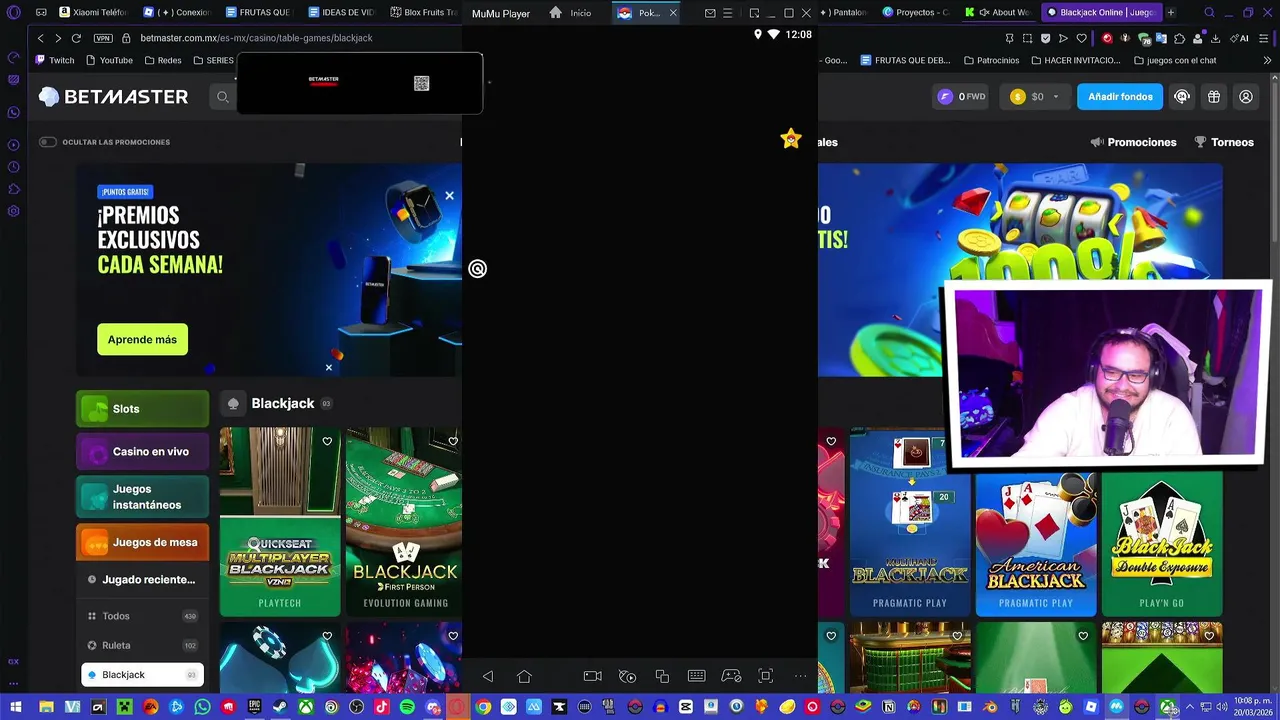The image size is (1280, 720).
Task: Expand the bookmarks overflow chevron
Action: (1267, 60)
